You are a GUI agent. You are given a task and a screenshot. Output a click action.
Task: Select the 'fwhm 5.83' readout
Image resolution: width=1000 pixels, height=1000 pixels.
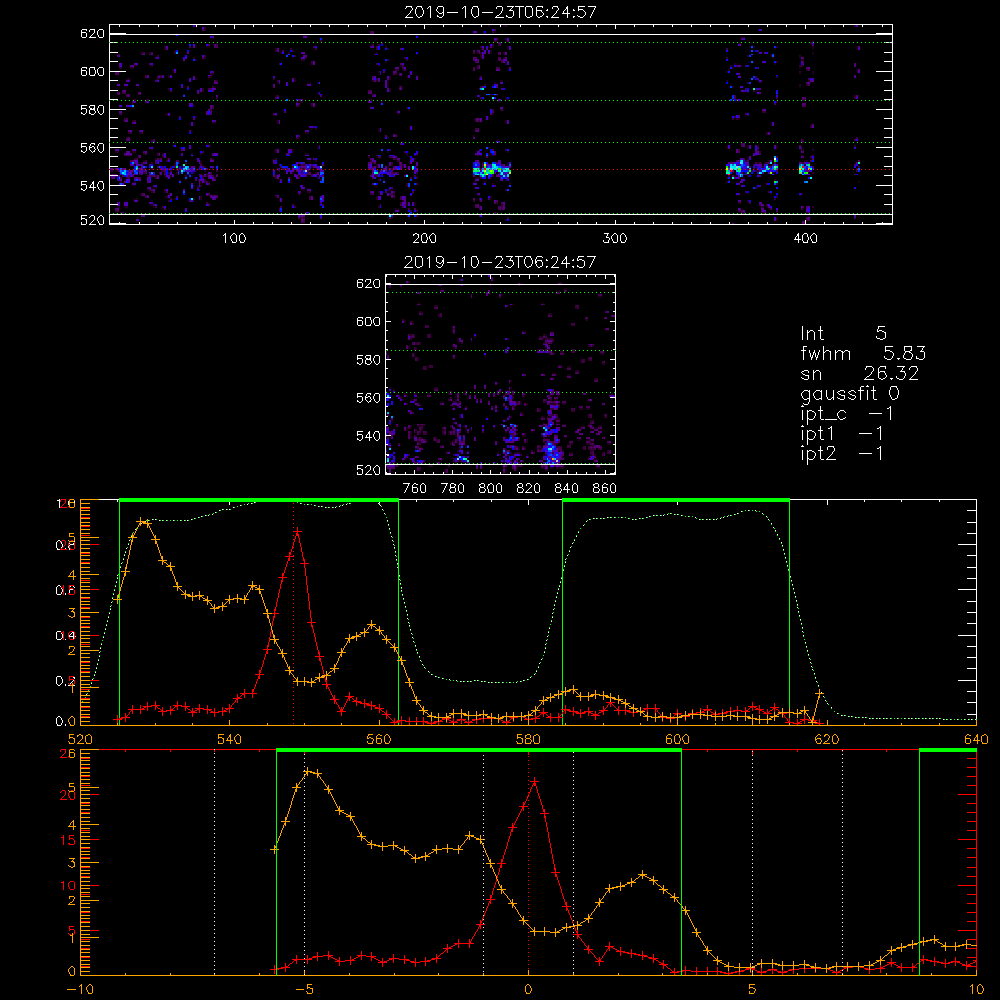tap(863, 353)
